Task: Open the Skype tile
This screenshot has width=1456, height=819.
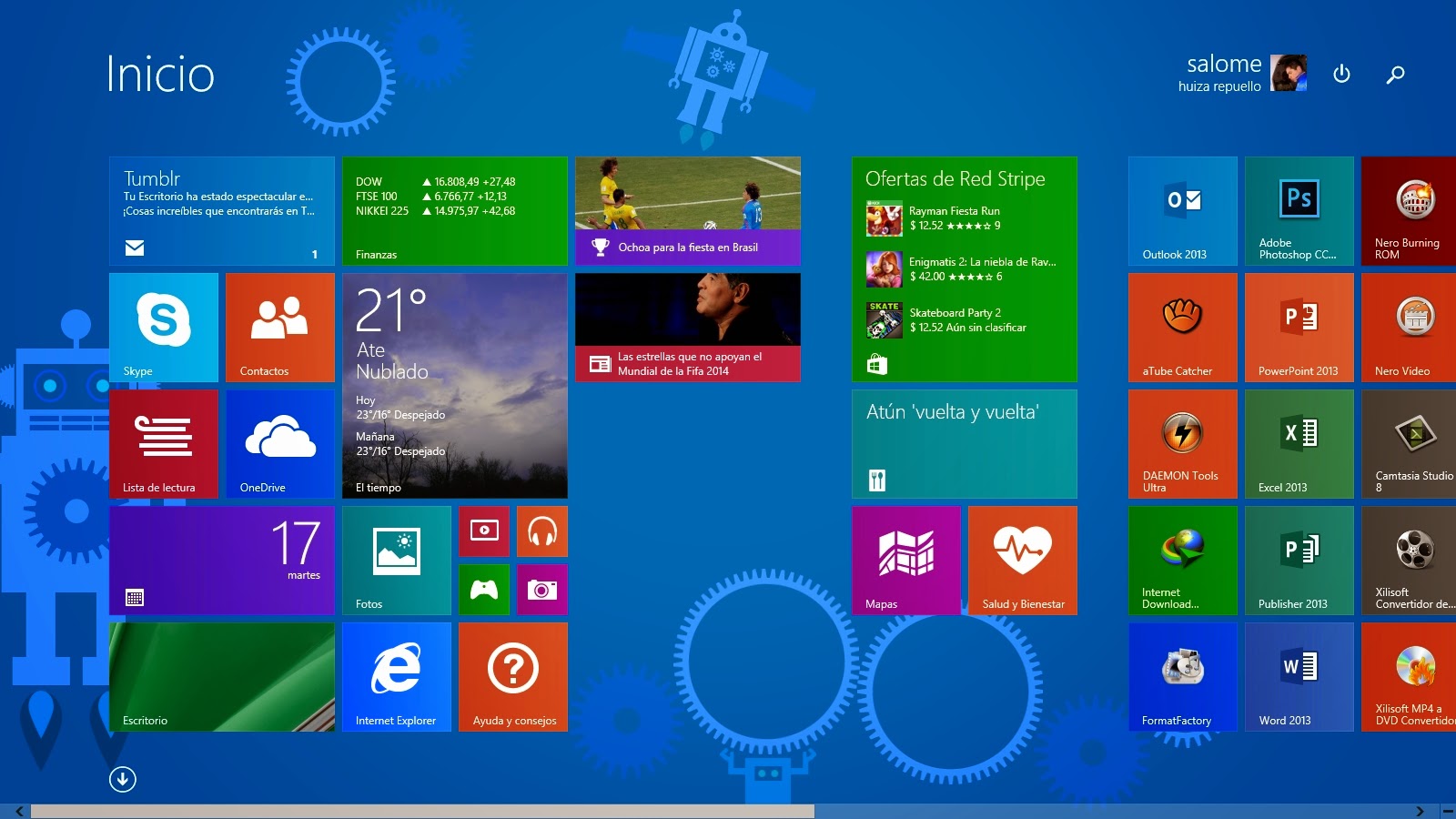Action: (x=164, y=328)
